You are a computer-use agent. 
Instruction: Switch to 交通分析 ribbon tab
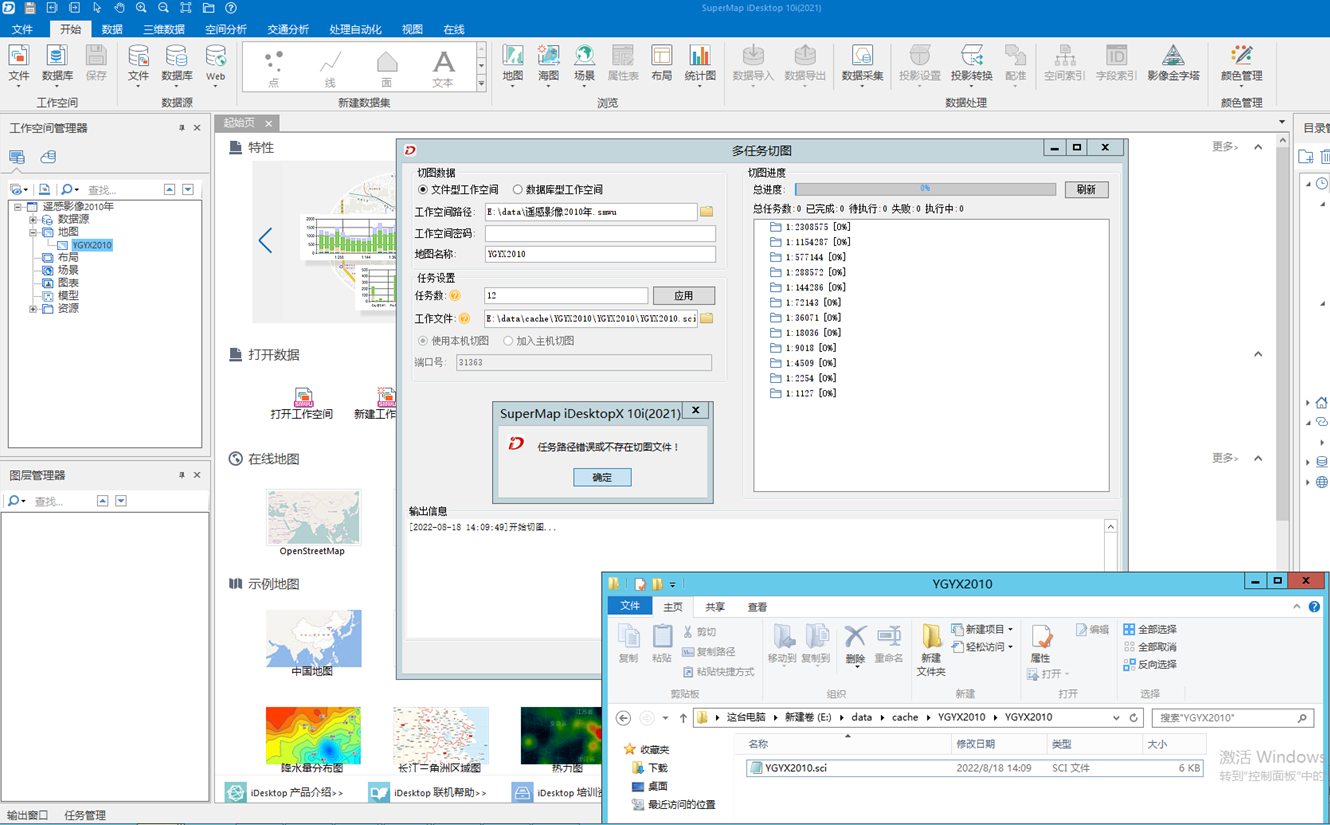click(x=288, y=29)
